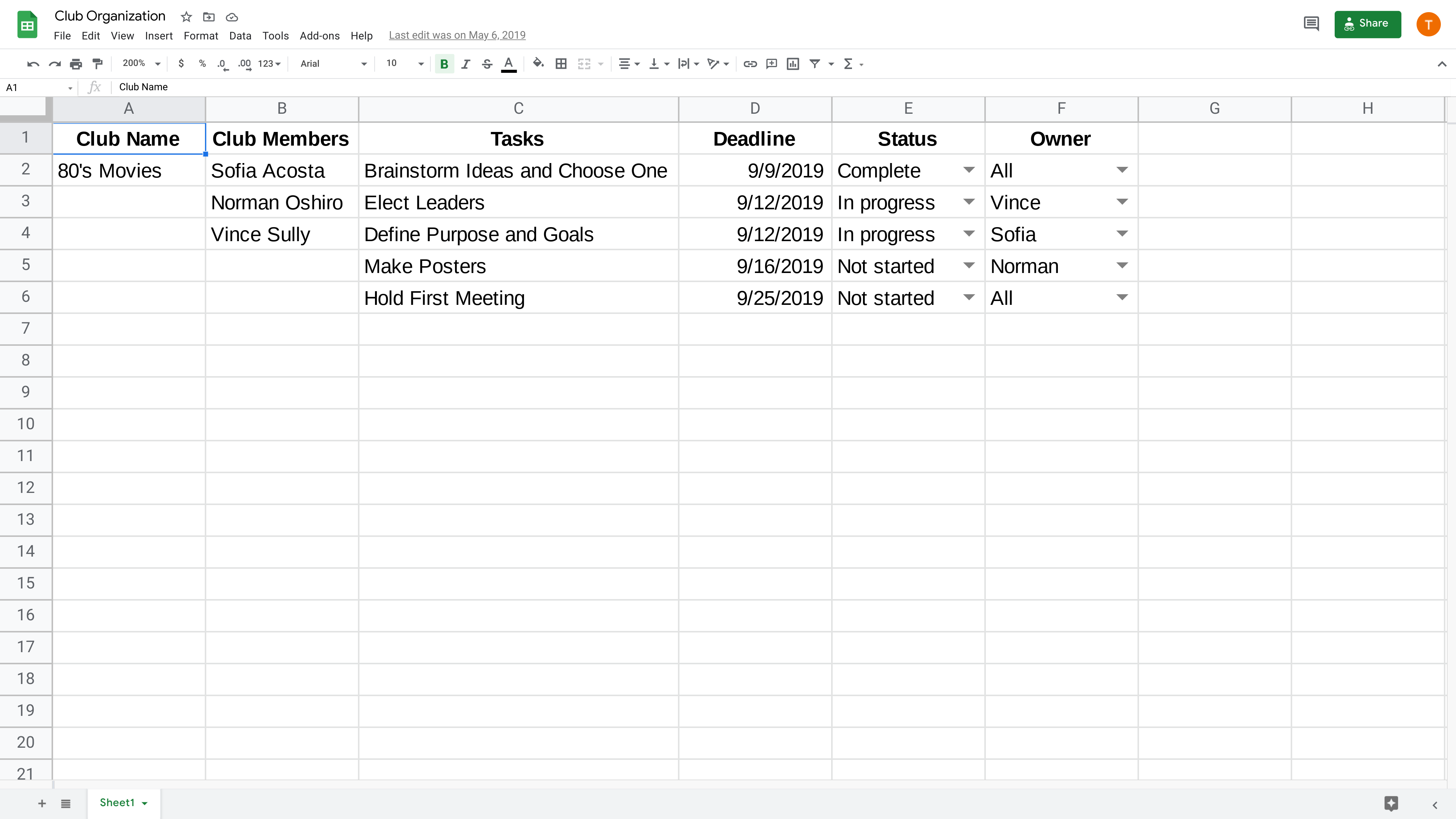This screenshot has width=1456, height=819.
Task: Select column C header
Action: tap(518, 108)
